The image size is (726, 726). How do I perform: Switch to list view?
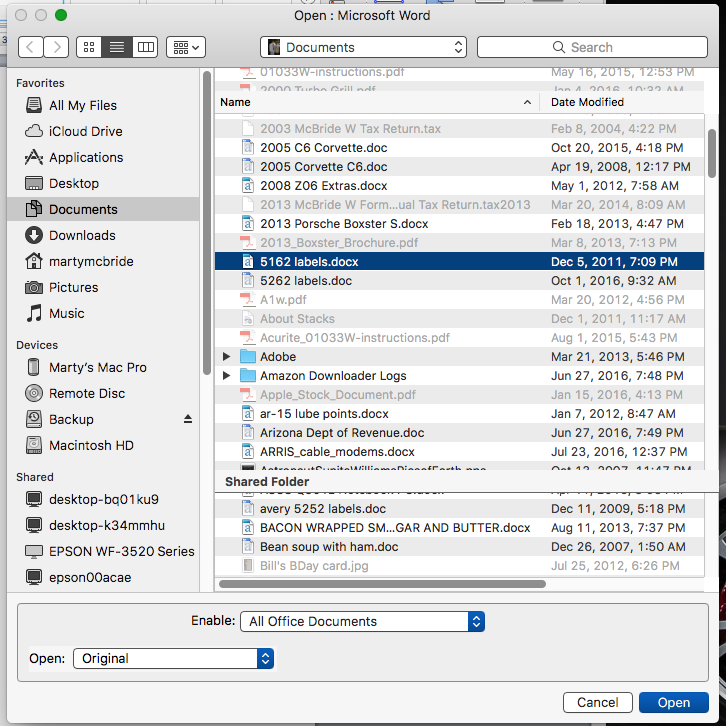[x=117, y=47]
